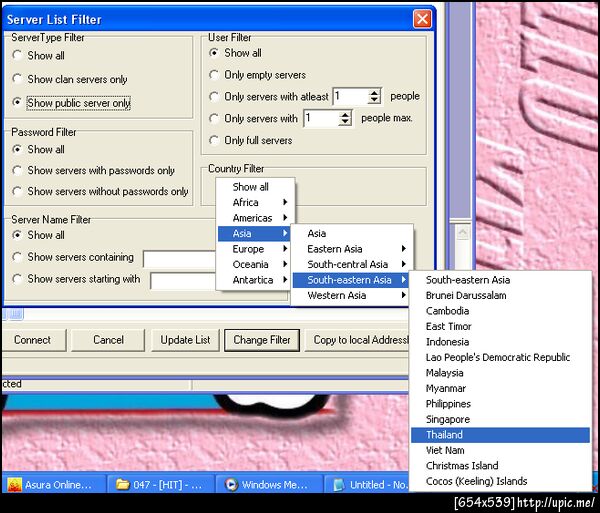This screenshot has width=600, height=513.
Task: Enable 'Only empty servers' option
Action: coord(214,75)
